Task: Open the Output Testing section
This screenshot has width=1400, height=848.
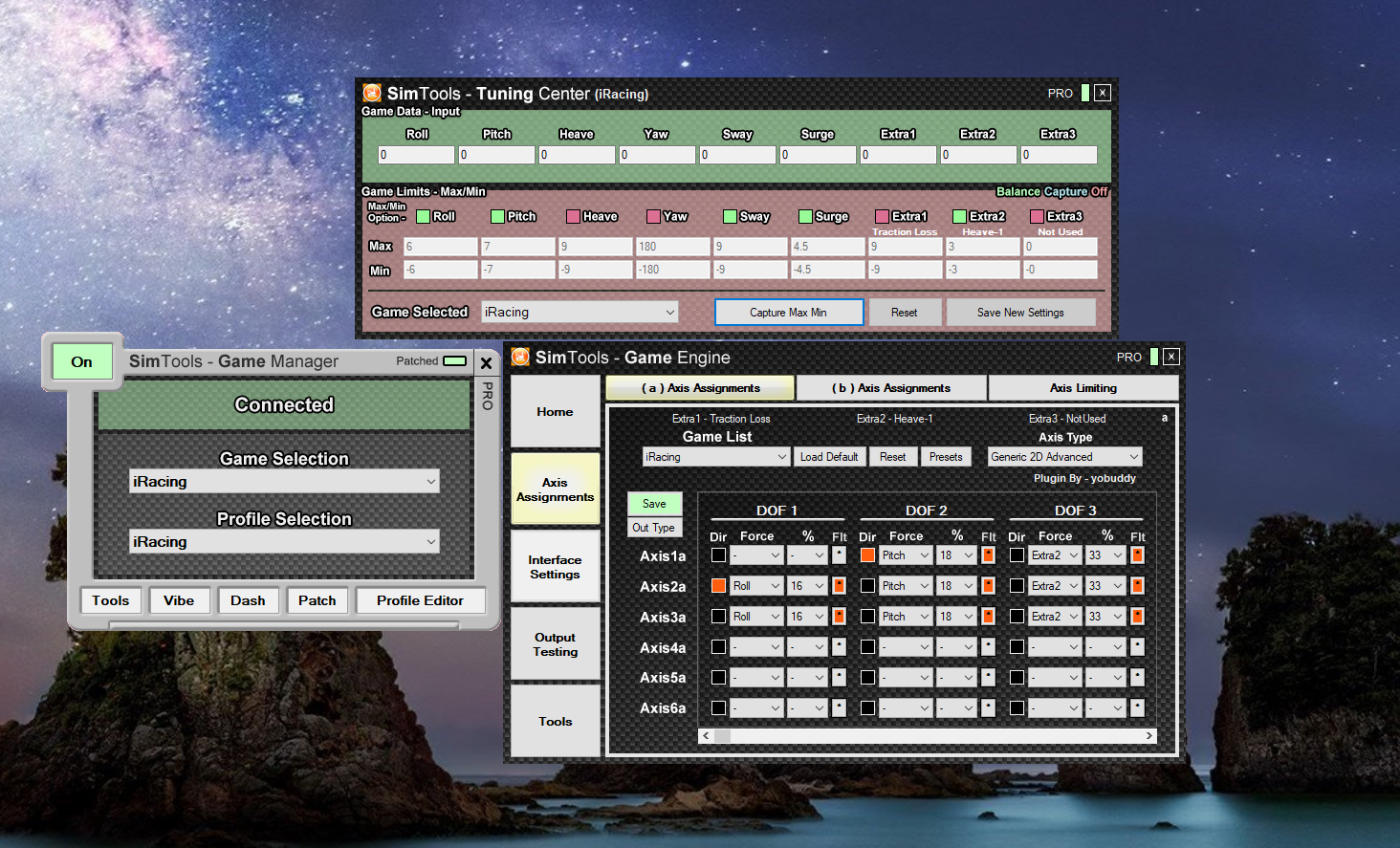Action: [555, 643]
